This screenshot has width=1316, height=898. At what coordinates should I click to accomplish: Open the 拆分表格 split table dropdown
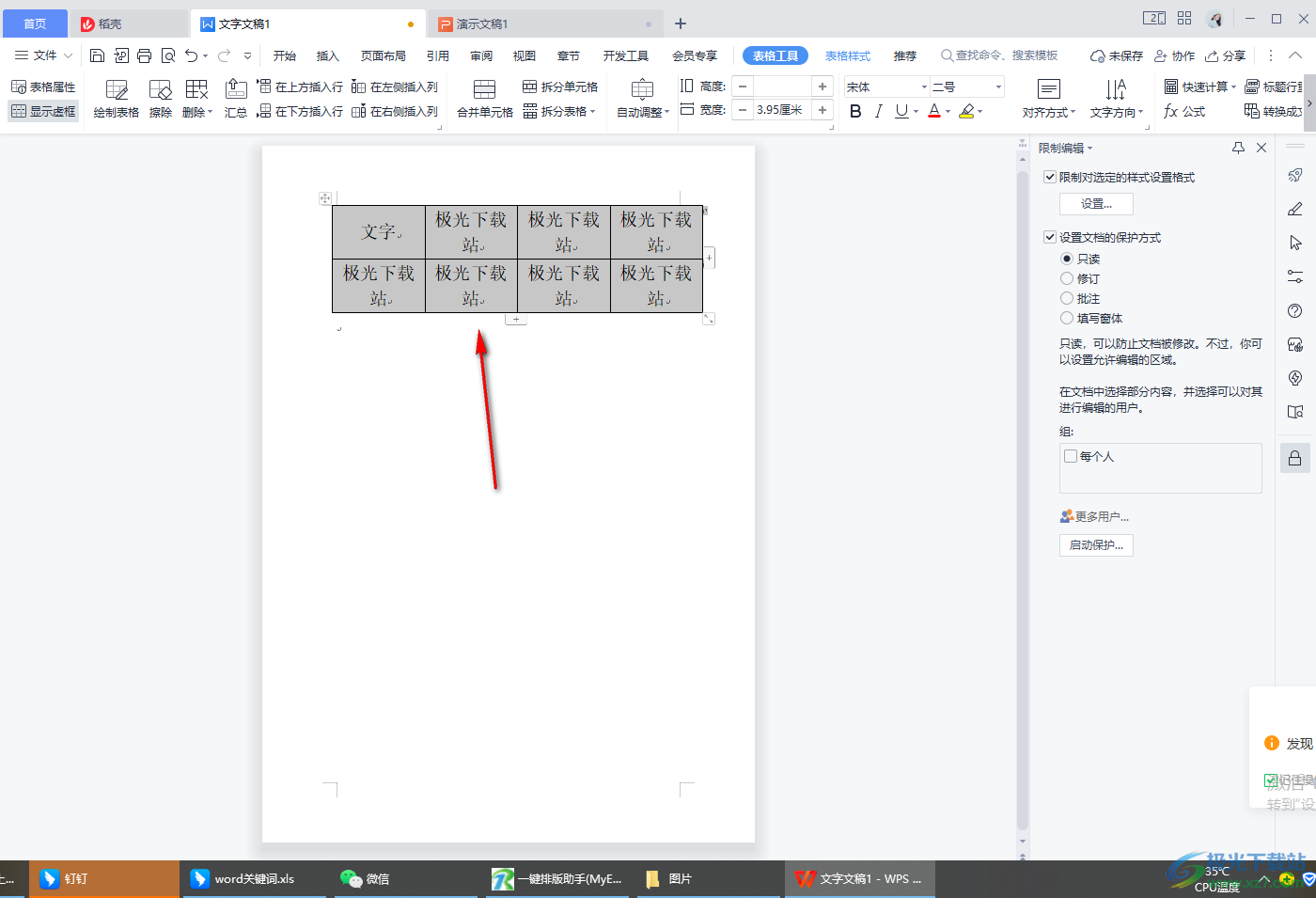560,111
